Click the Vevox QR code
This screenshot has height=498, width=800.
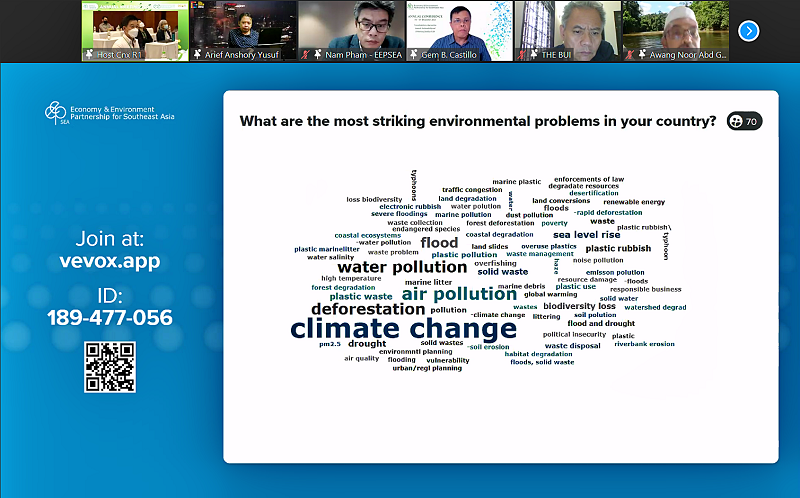click(x=110, y=367)
